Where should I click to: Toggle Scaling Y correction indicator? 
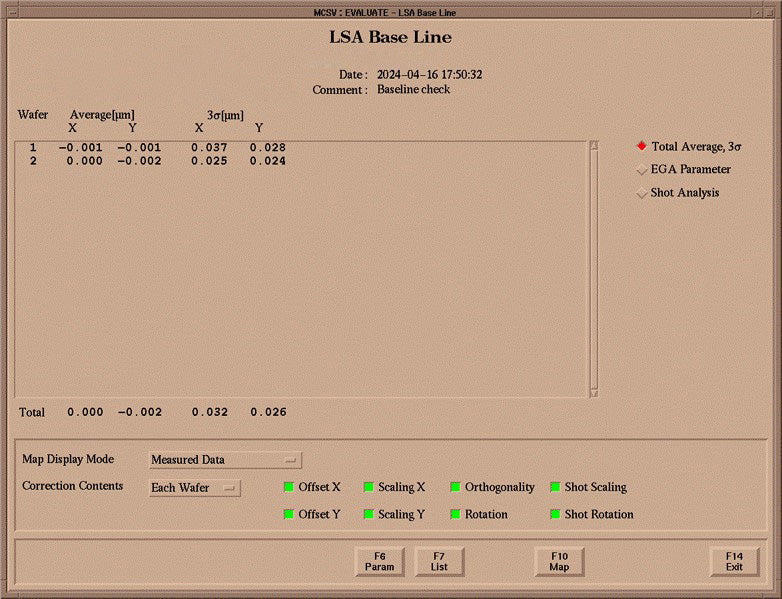pos(369,514)
